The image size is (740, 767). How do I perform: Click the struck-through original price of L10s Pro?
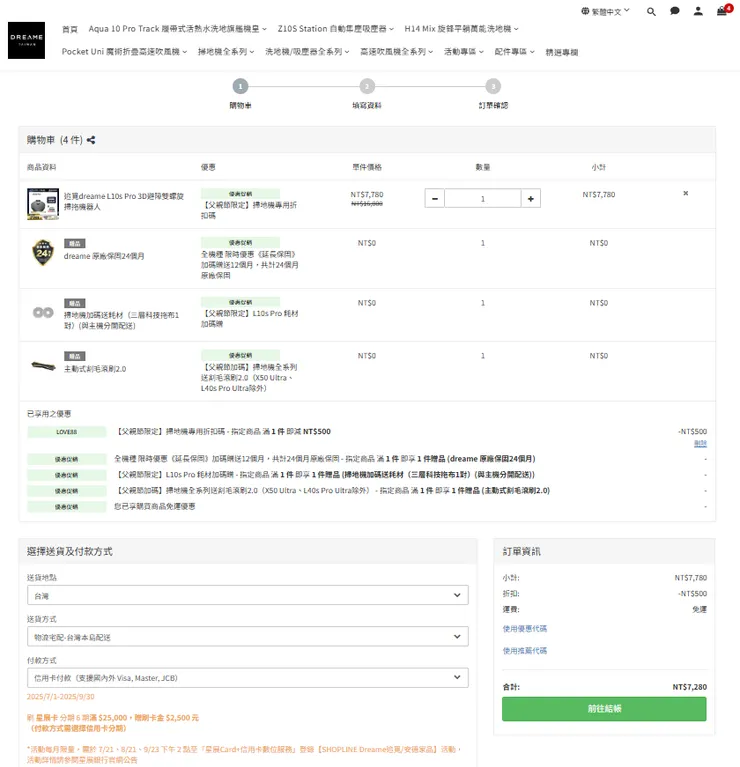tap(367, 203)
